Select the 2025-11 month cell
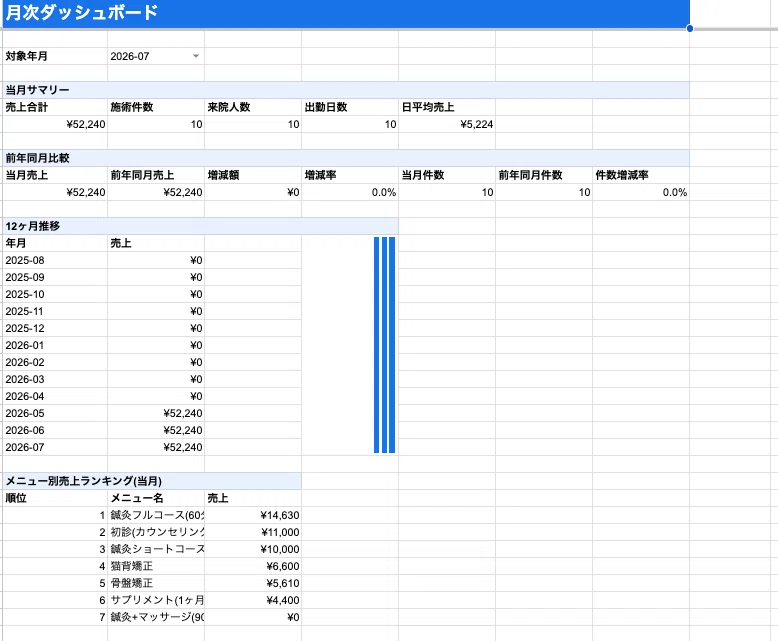778x641 pixels. coord(55,311)
